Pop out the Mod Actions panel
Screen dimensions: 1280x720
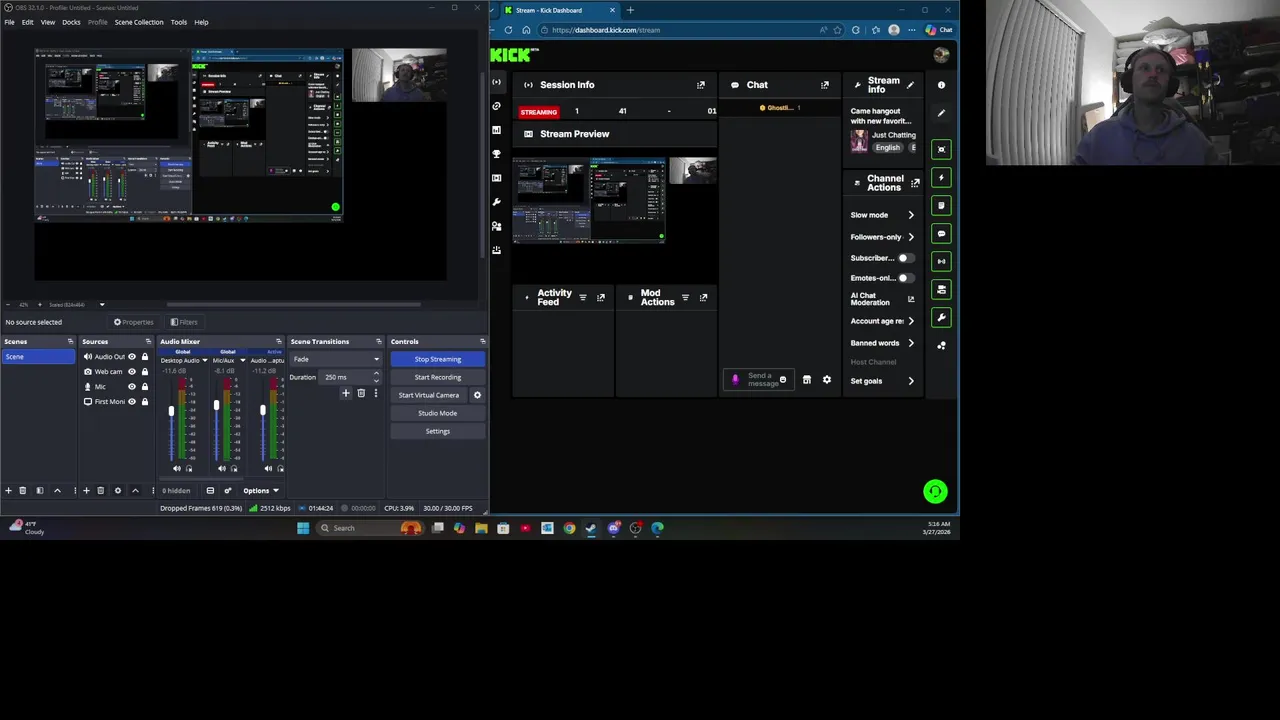703,297
